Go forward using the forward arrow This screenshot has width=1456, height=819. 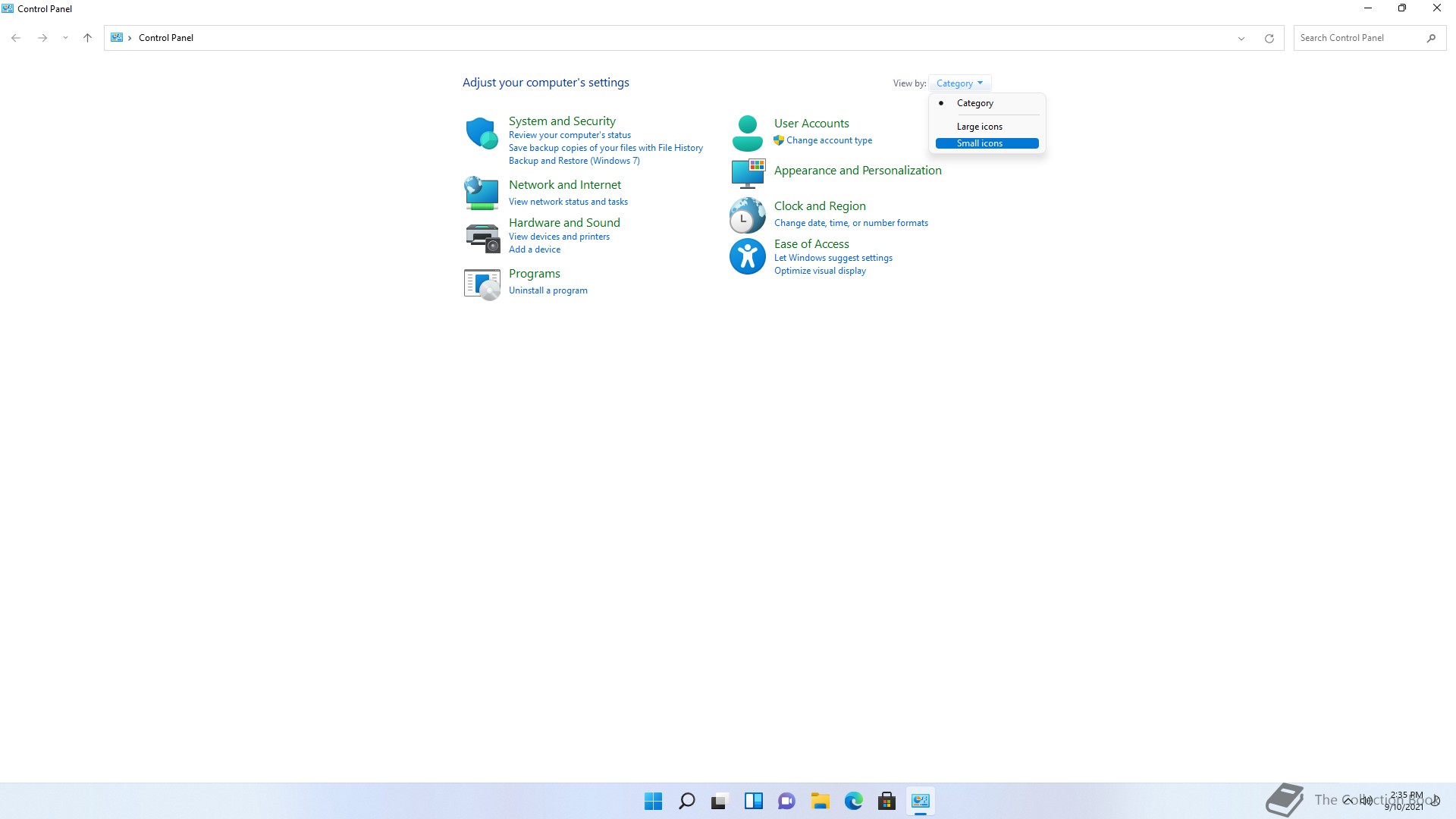[42, 38]
